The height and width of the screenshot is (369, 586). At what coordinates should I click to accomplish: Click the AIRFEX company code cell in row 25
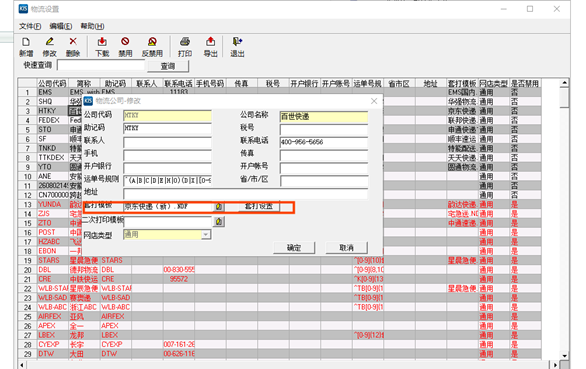(x=52, y=316)
